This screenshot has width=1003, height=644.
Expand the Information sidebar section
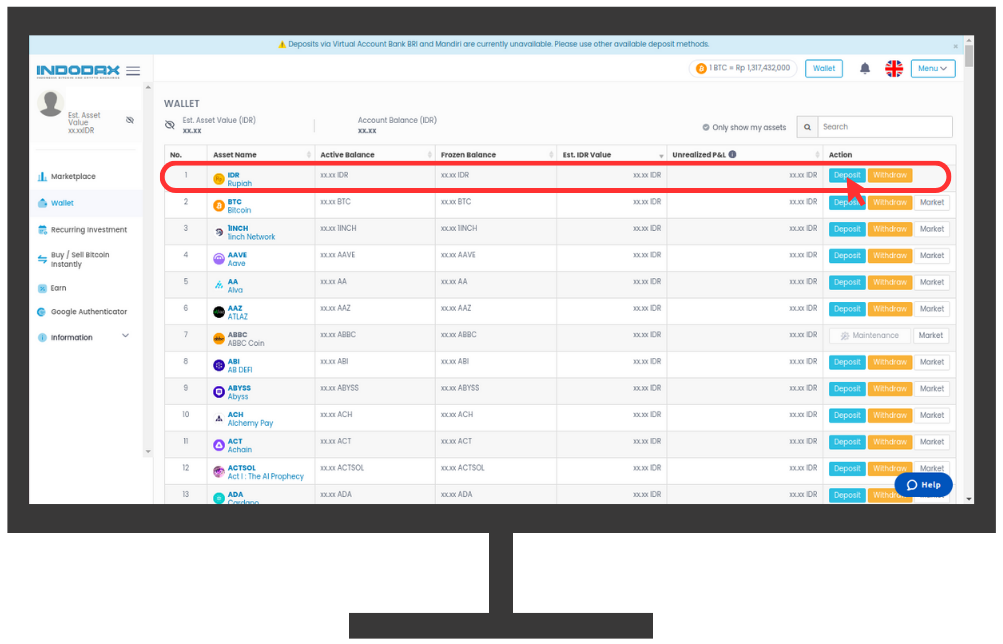point(125,337)
